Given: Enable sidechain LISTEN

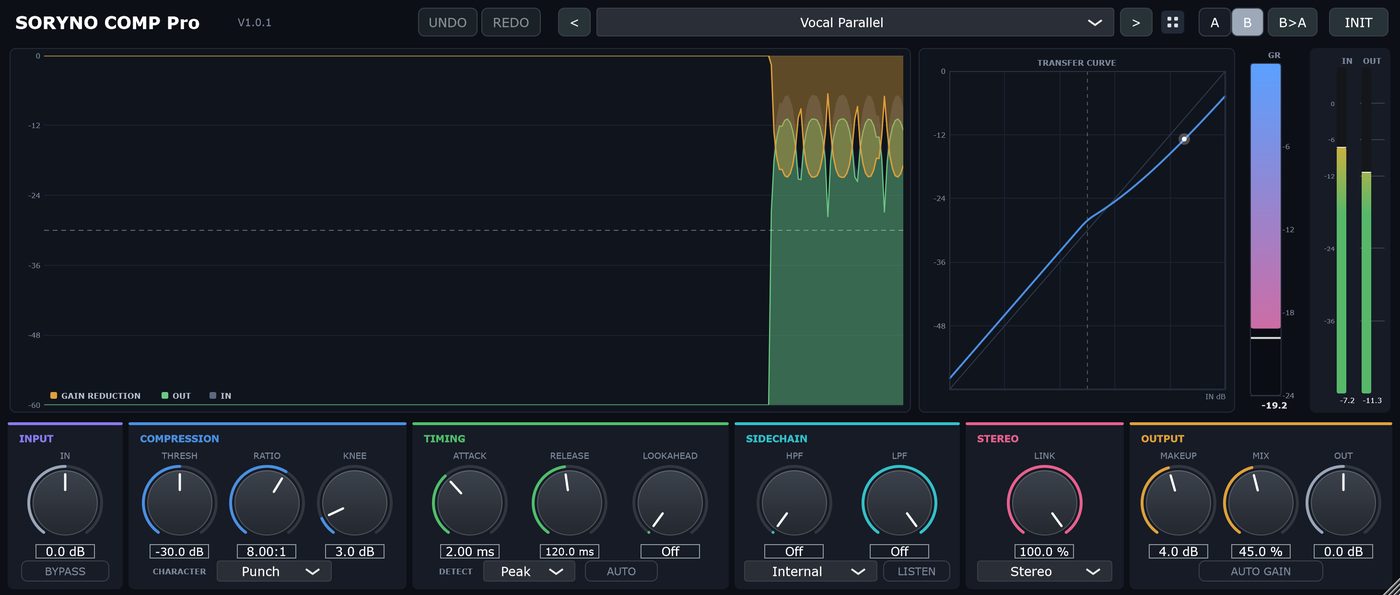Looking at the screenshot, I should (x=916, y=571).
